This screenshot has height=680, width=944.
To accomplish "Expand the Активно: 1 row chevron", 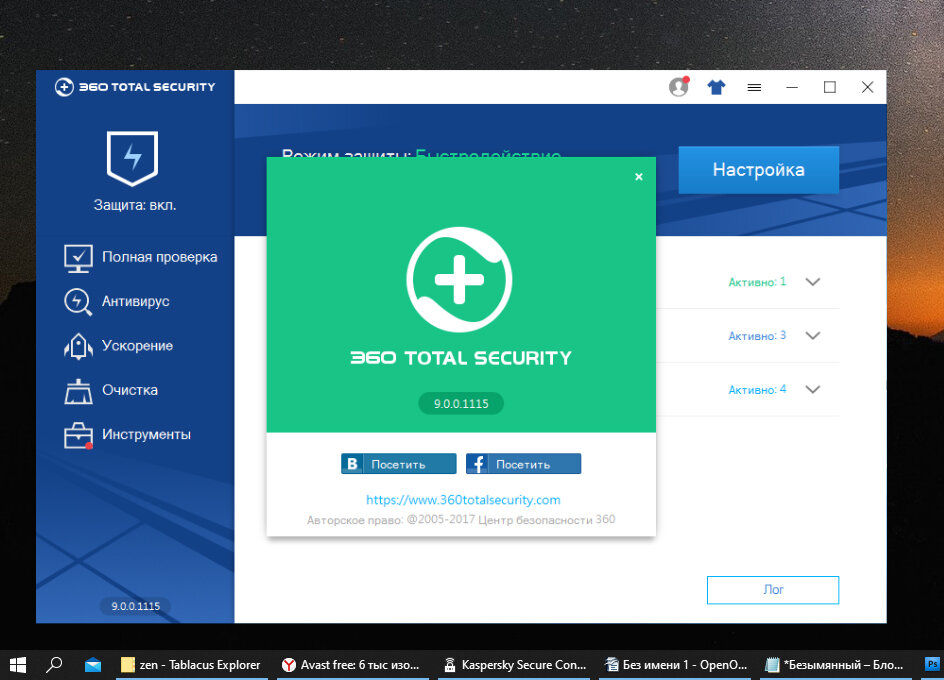I will point(813,282).
